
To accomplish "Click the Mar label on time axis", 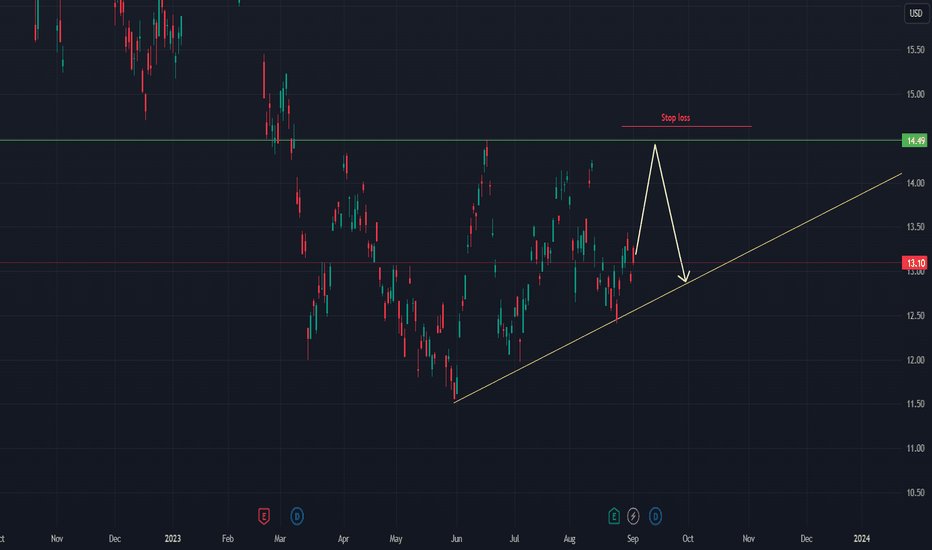I will (x=280, y=538).
